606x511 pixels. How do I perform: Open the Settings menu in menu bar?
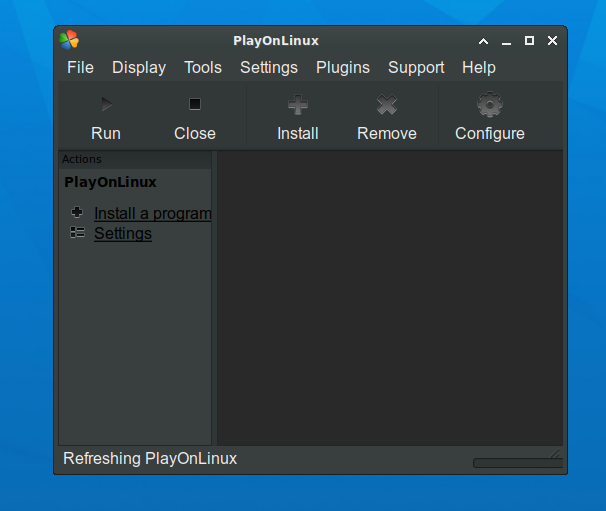(x=269, y=68)
